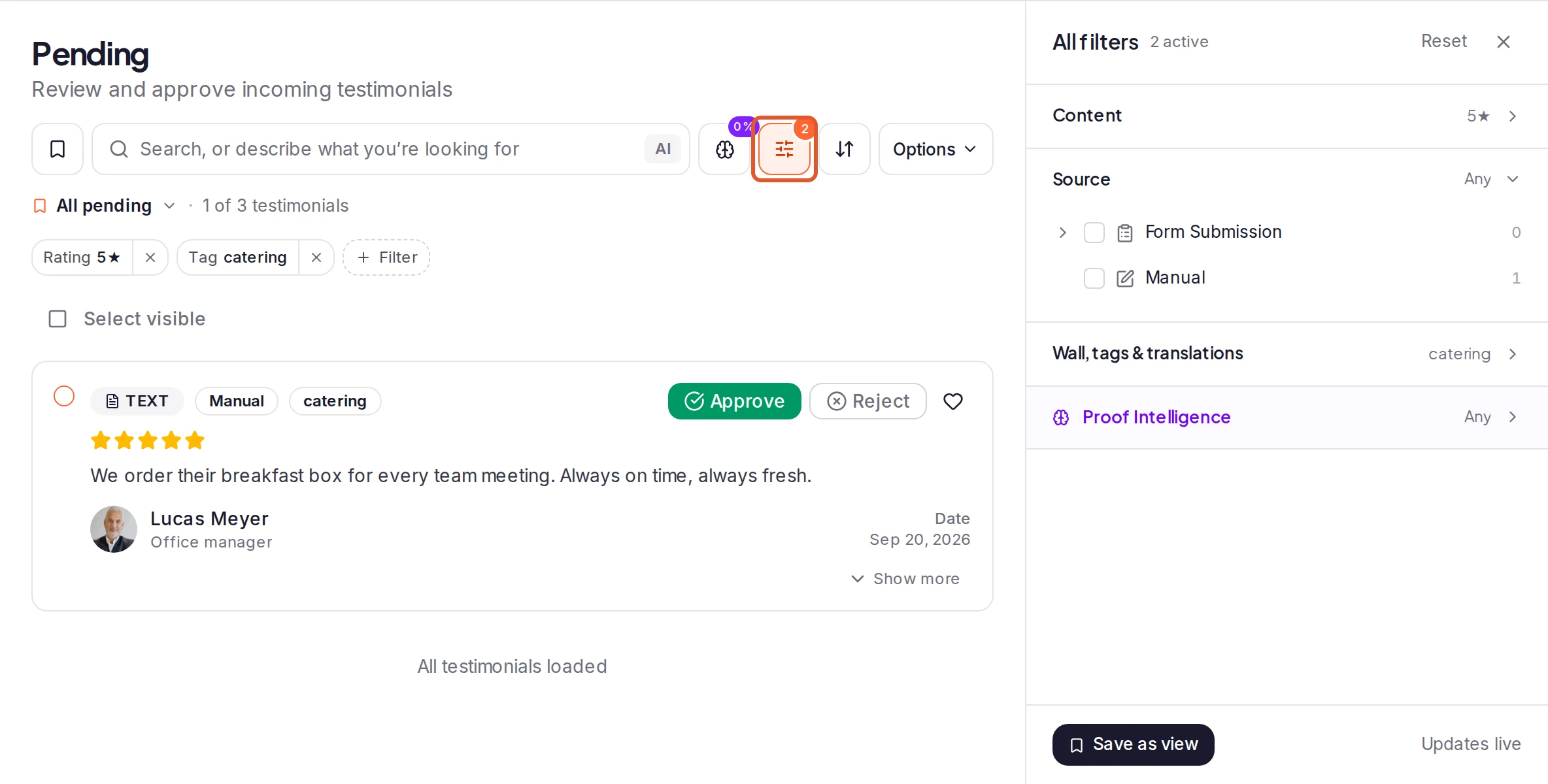Expand the Content filter section
The image size is (1548, 784).
point(1287,116)
